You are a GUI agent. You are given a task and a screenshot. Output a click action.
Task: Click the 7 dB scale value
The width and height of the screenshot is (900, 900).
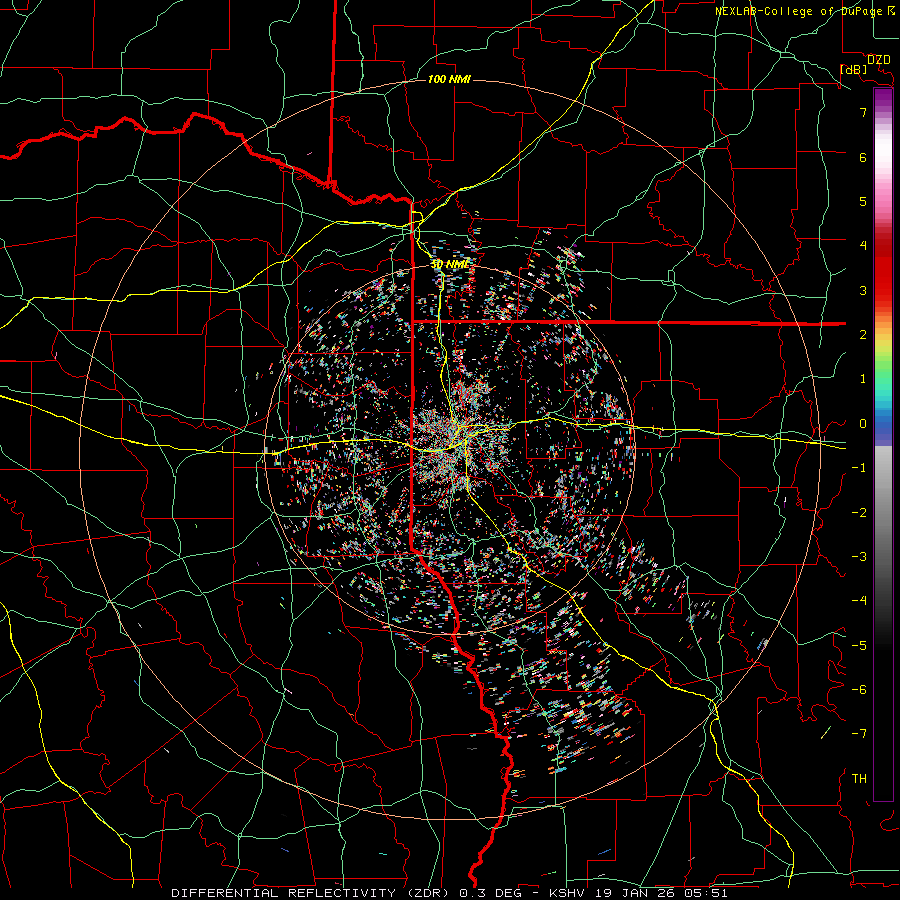[x=863, y=112]
